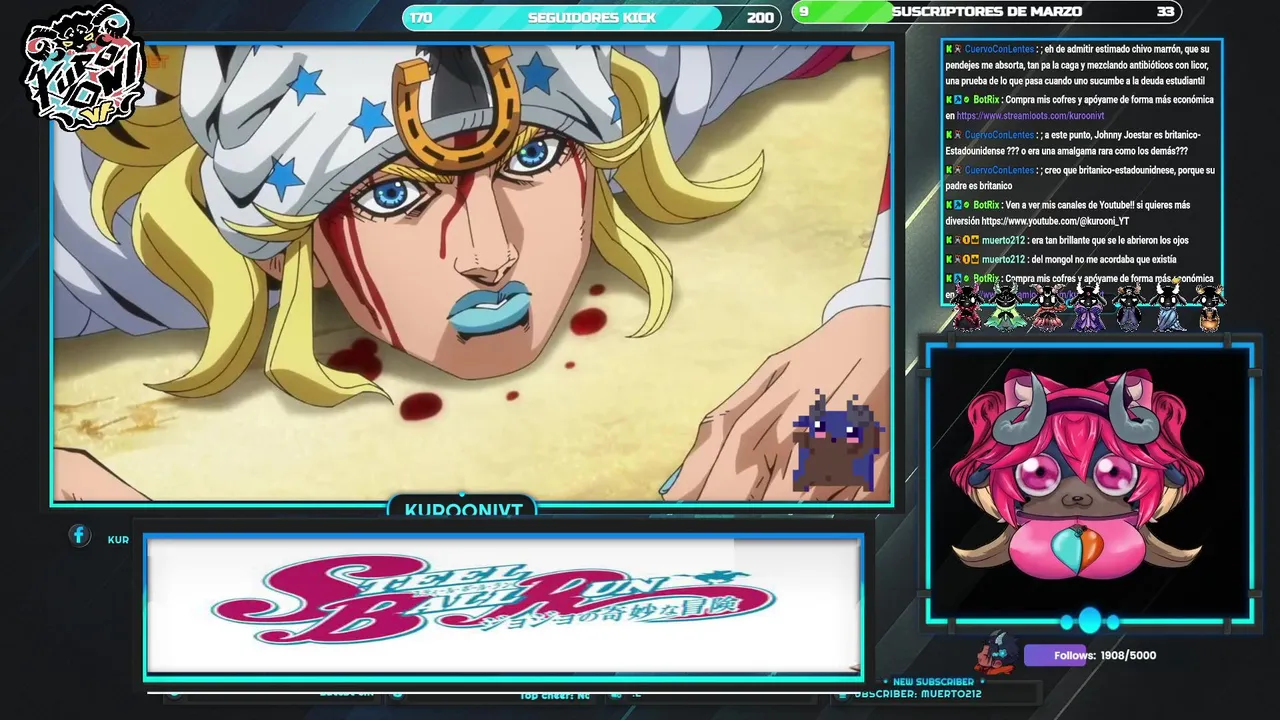Click CuervoConLentes name on 'creo que britanico' message
Viewport: 1280px width, 720px height.
[x=999, y=170]
